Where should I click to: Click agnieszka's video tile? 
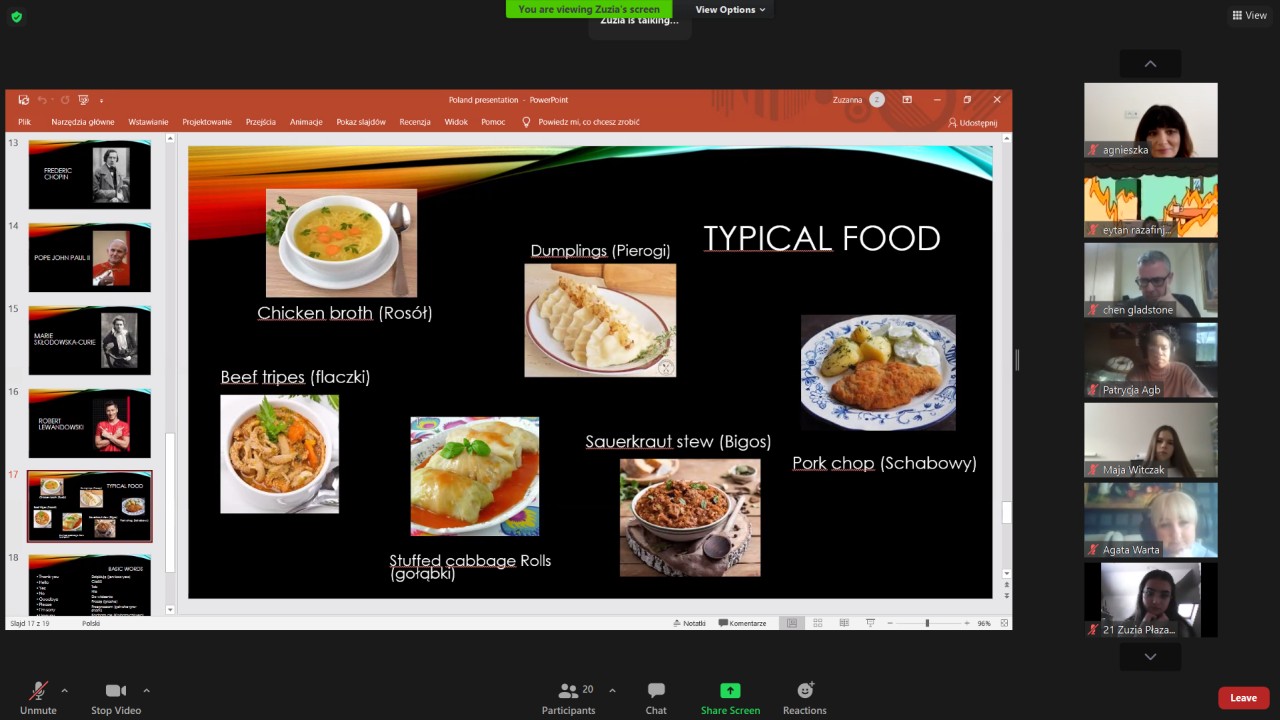(x=1151, y=120)
